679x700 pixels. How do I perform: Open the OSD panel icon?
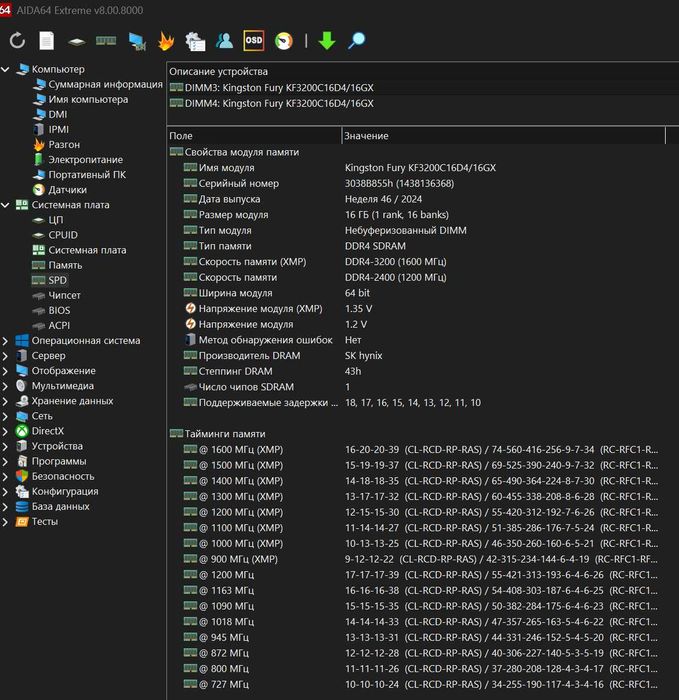(x=254, y=40)
